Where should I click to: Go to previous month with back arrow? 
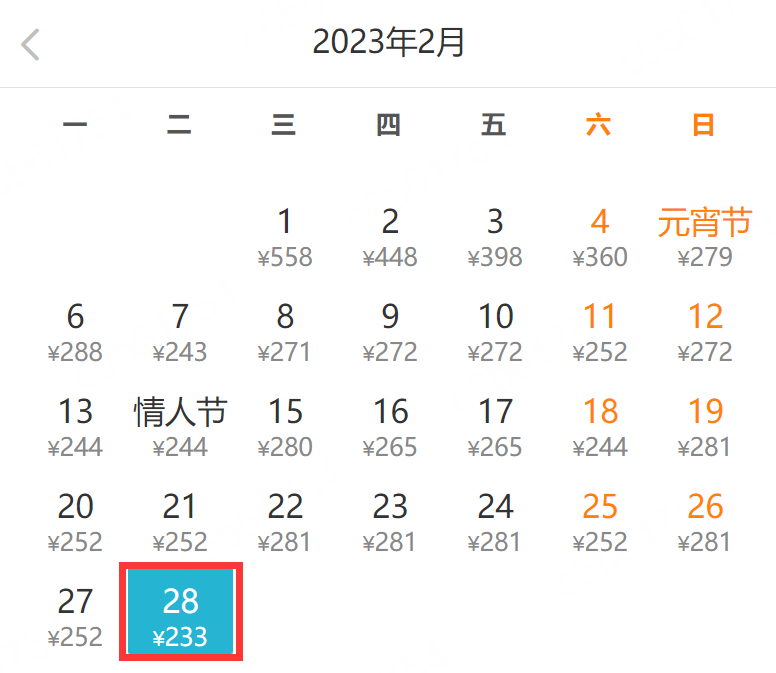(30, 45)
